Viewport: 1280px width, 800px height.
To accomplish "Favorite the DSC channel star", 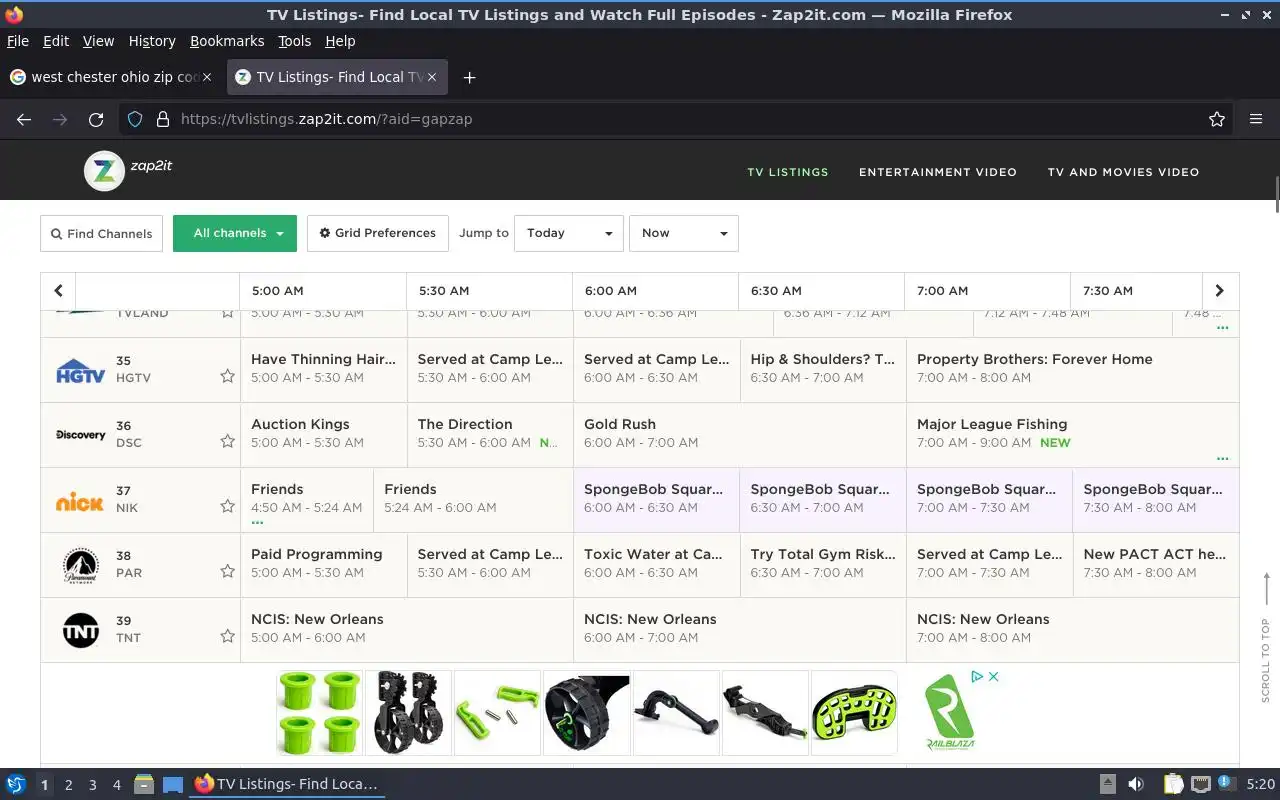I will (227, 441).
